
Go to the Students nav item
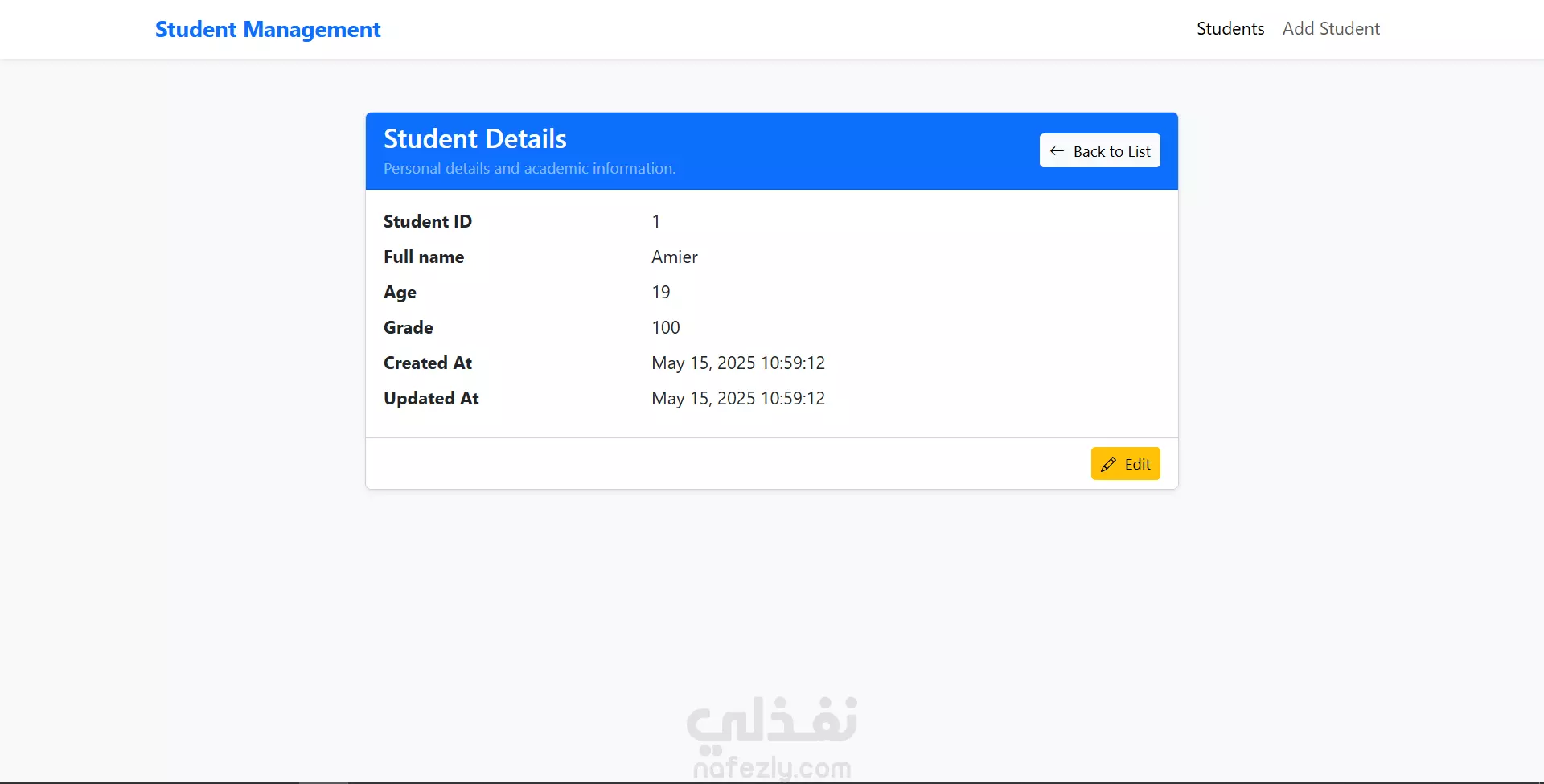(1230, 29)
